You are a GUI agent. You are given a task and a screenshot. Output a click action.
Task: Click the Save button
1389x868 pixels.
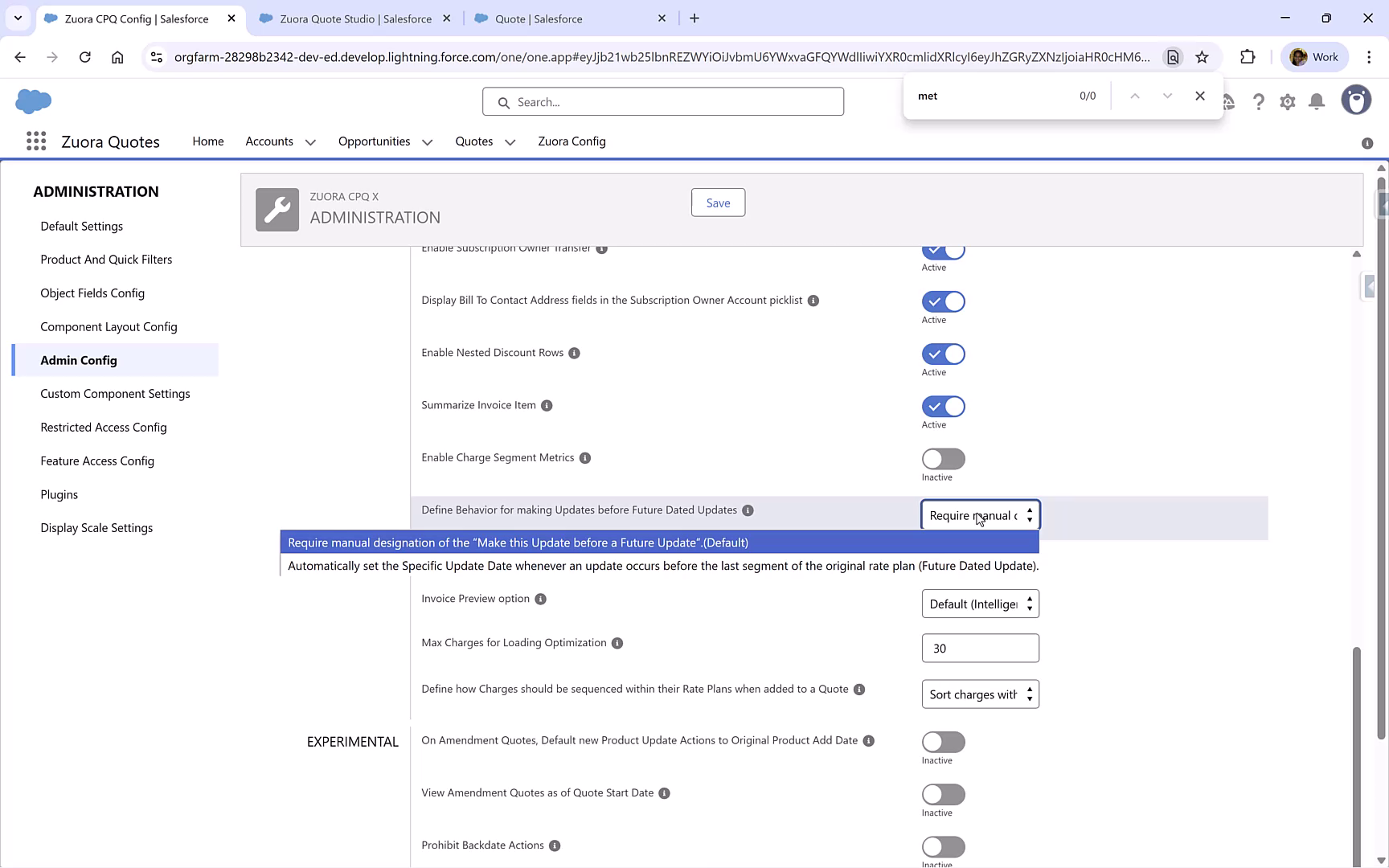point(717,202)
